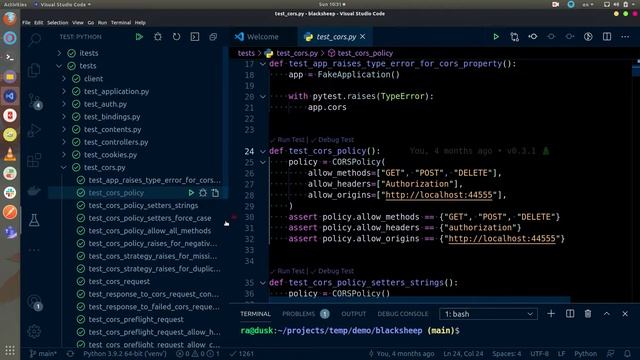Debug test_cors_policy test inline
This screenshot has width=640, height=360.
[x=203, y=193]
